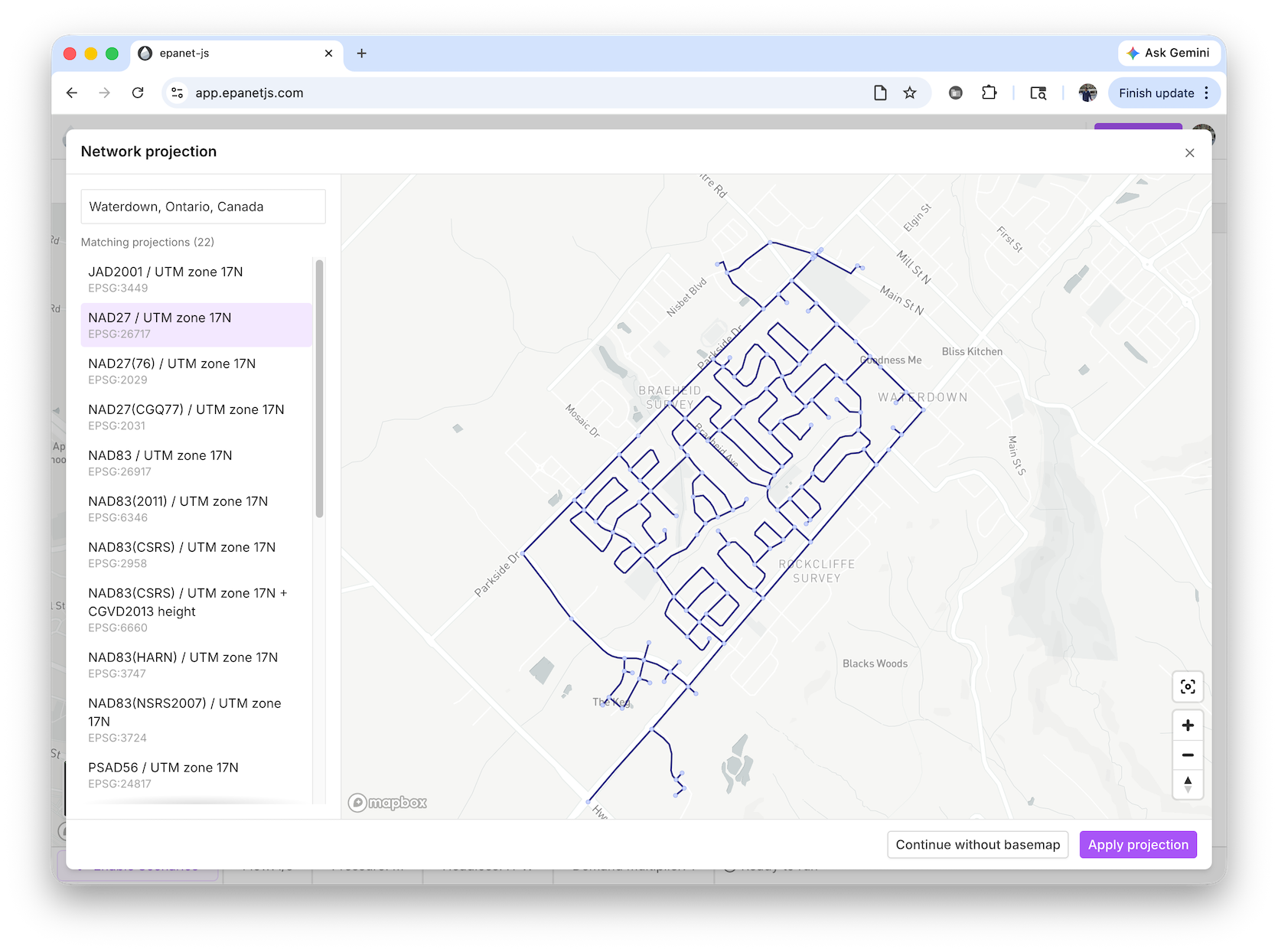Click the map zoom out minus button
The height and width of the screenshot is (952, 1278).
point(1187,755)
